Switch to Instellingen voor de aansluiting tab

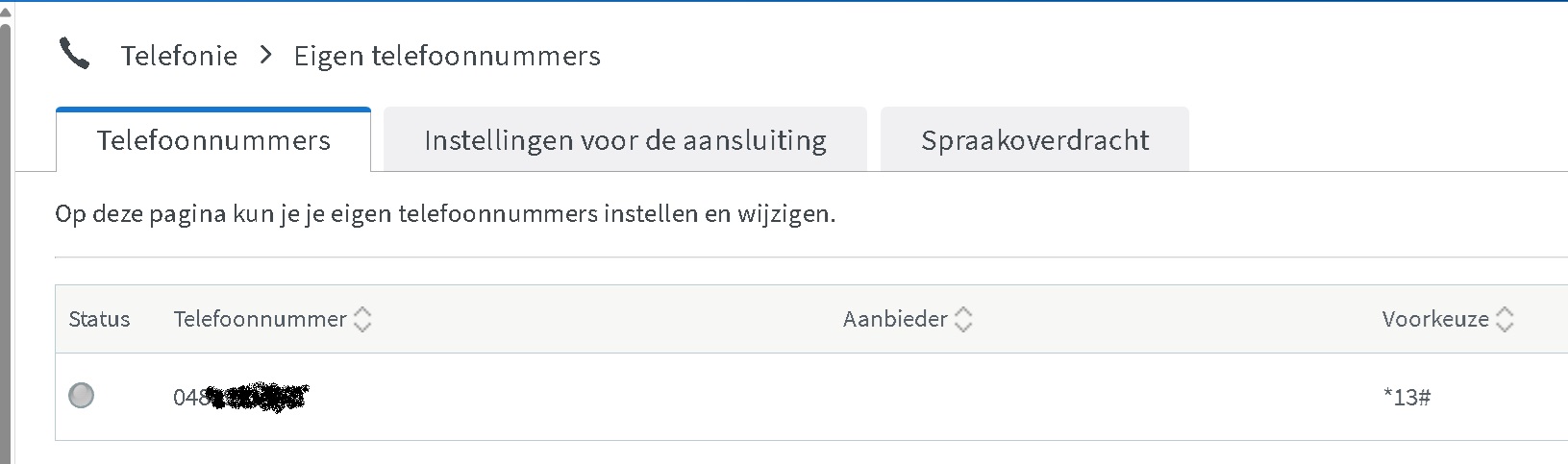coord(625,140)
